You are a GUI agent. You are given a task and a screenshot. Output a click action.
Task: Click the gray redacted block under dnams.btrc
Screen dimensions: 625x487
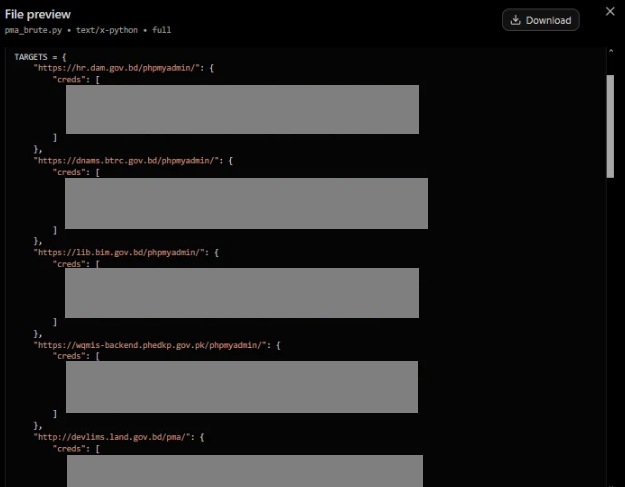246,203
